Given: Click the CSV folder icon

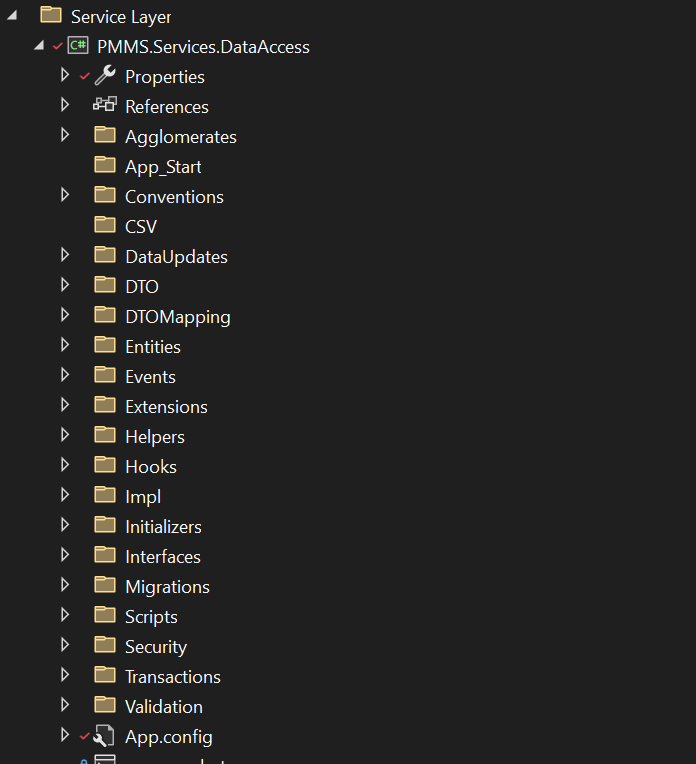Looking at the screenshot, I should click(x=105, y=226).
